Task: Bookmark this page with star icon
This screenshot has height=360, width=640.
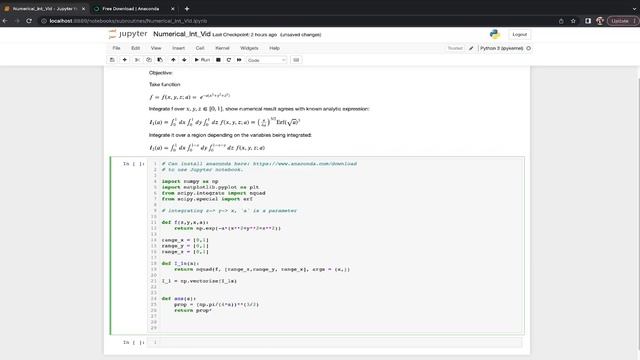Action: pyautogui.click(x=573, y=21)
